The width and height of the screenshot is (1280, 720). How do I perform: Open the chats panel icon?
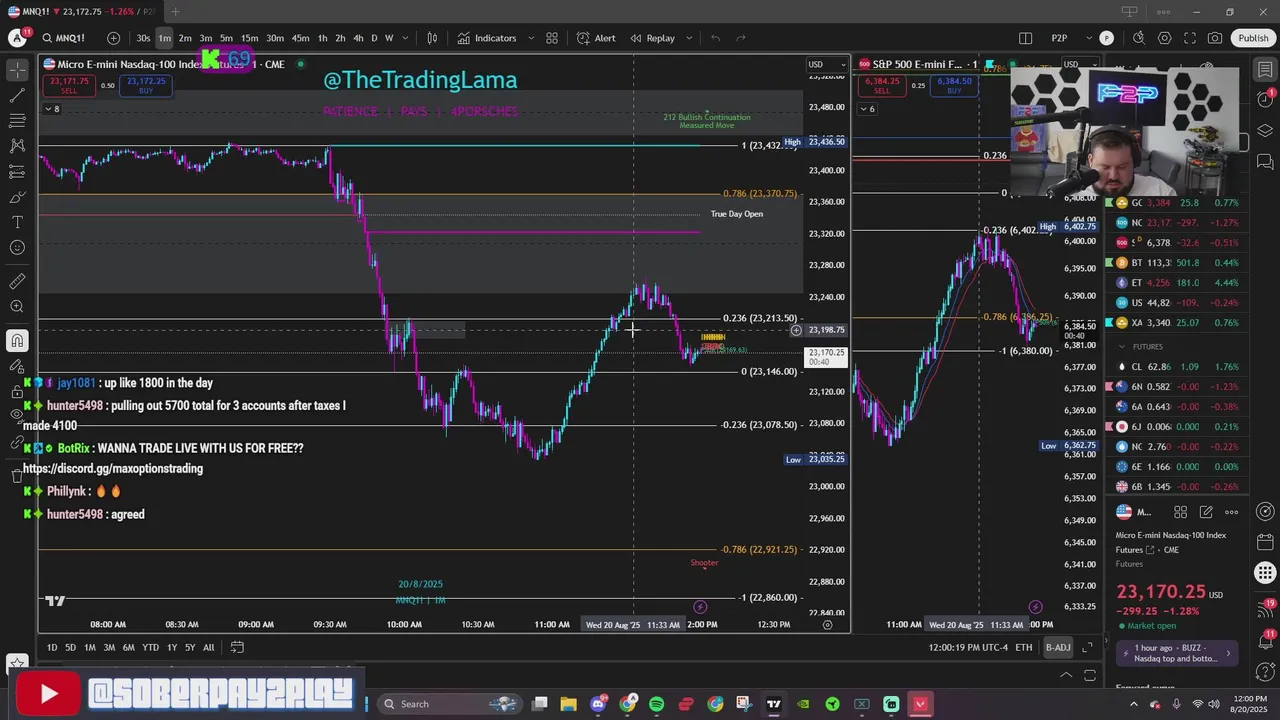pos(1265,162)
